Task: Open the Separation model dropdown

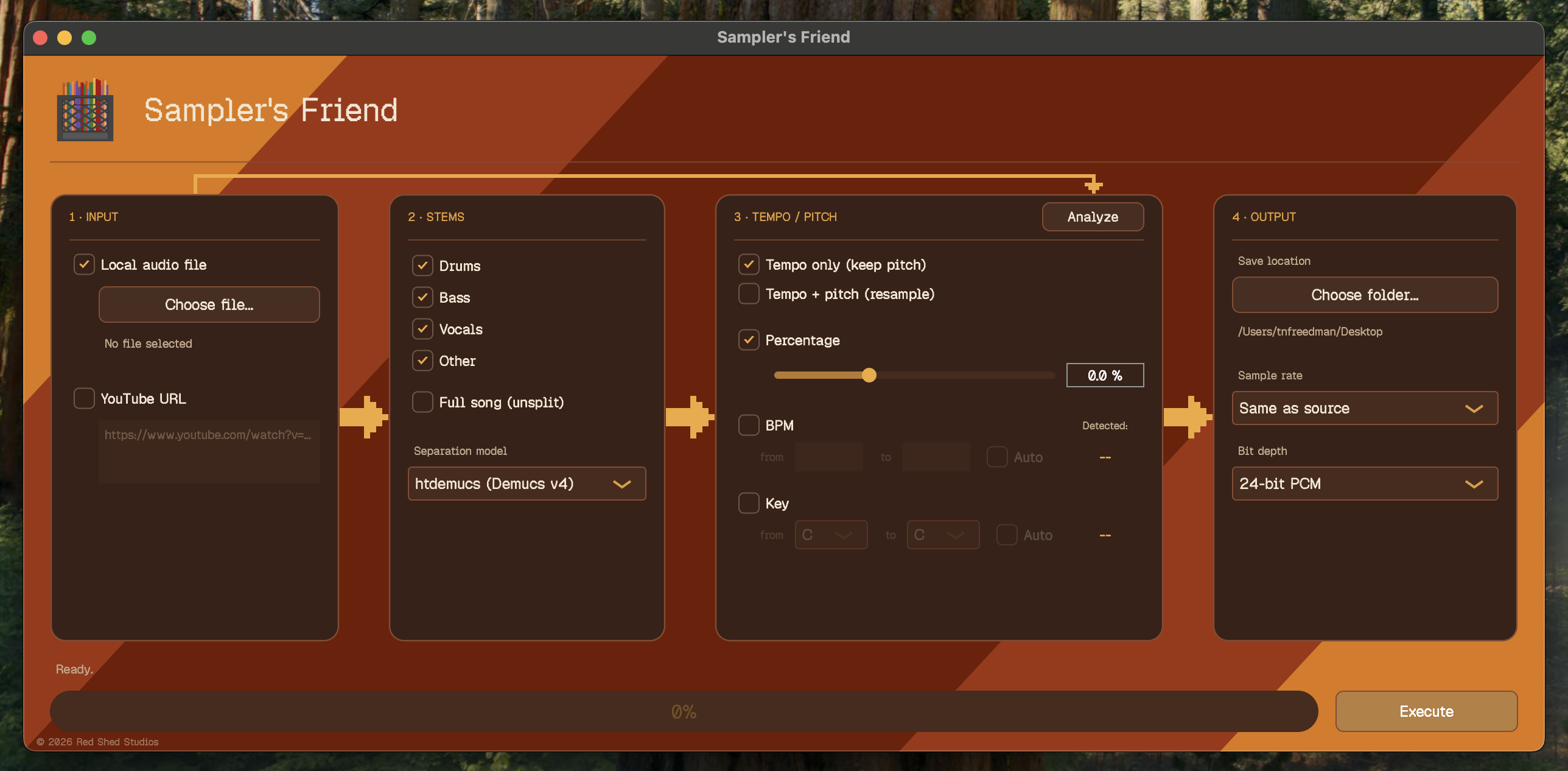Action: point(527,484)
